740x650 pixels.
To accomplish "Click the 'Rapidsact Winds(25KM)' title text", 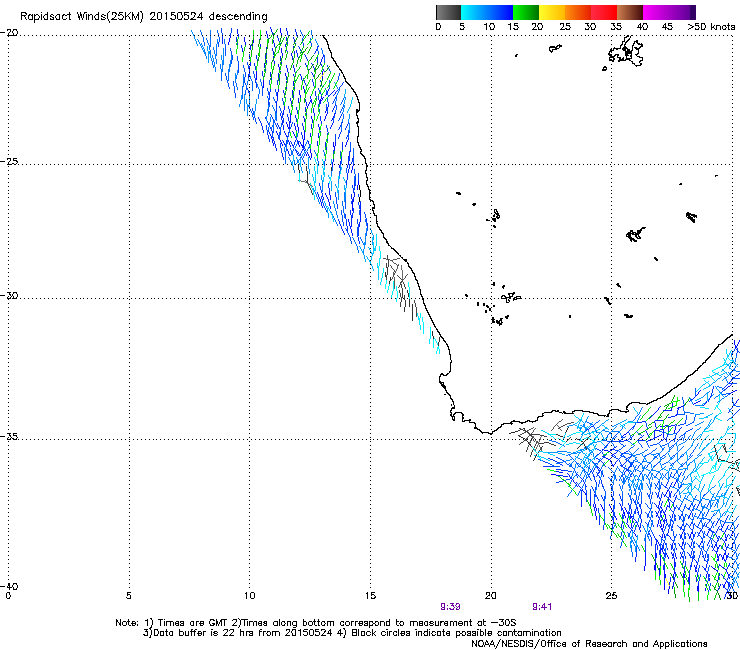I will [x=82, y=17].
